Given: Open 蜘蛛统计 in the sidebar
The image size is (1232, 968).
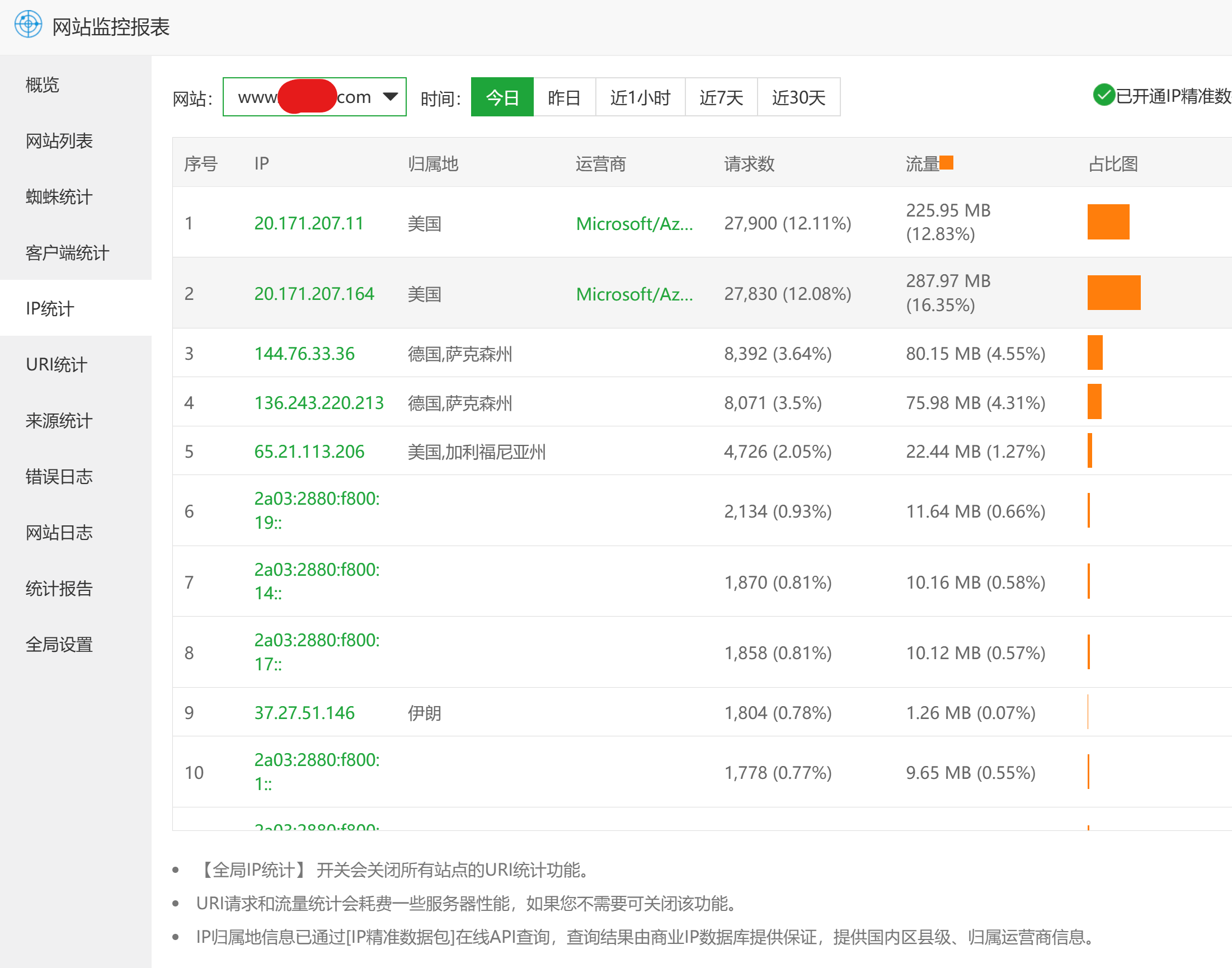Looking at the screenshot, I should click(x=76, y=196).
